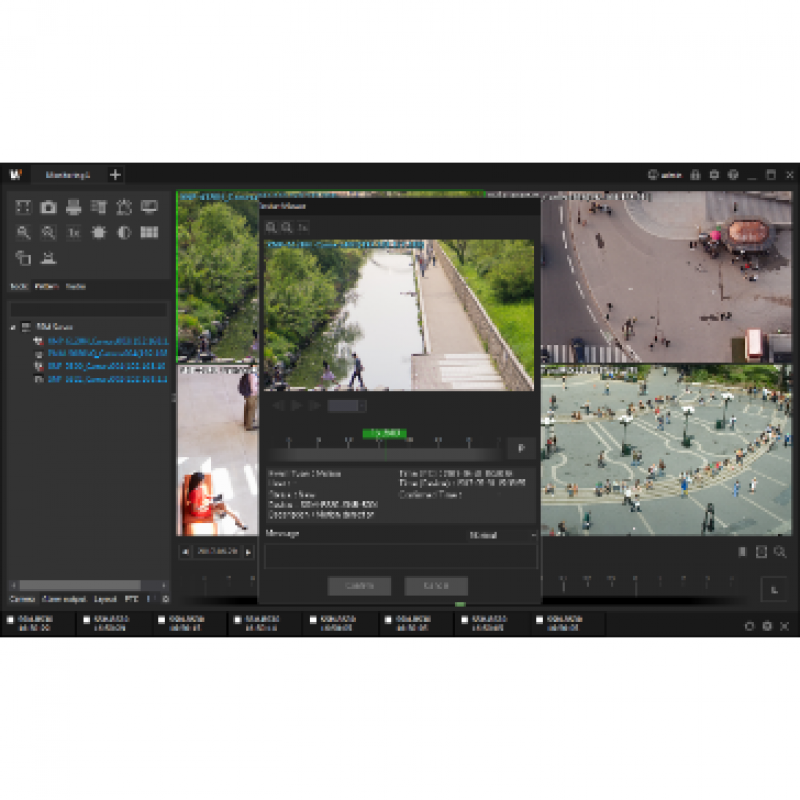Step backward in event viewer playback

click(279, 406)
